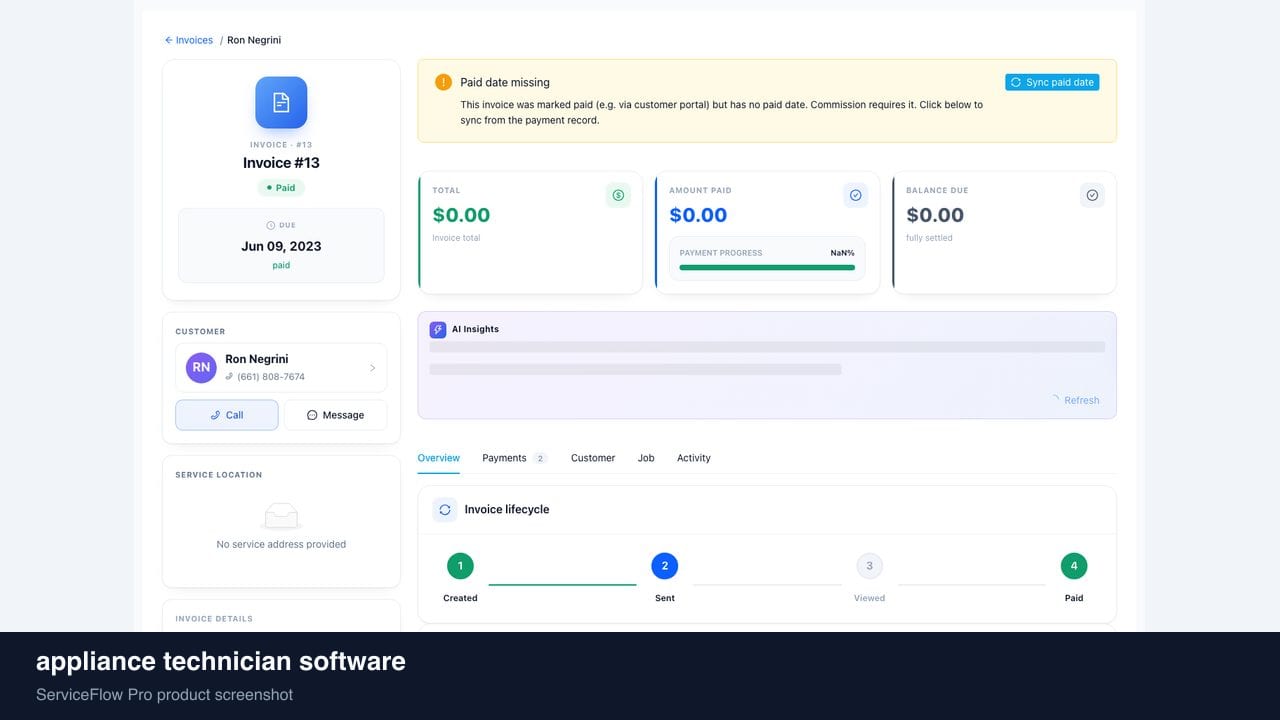Click the orange warning icon in alert

(x=443, y=82)
